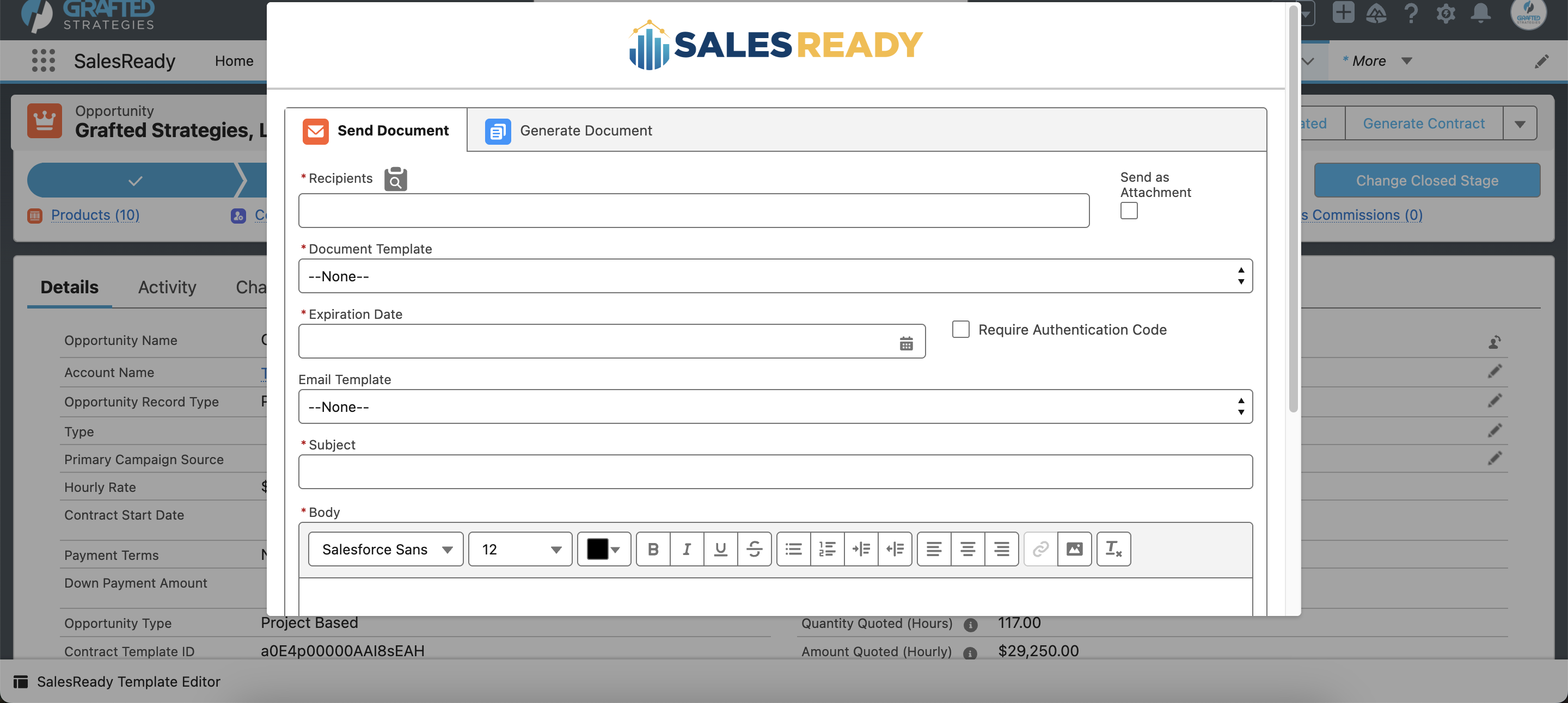Viewport: 1568px width, 703px height.
Task: Expand the Email Template dropdown
Action: click(x=775, y=406)
